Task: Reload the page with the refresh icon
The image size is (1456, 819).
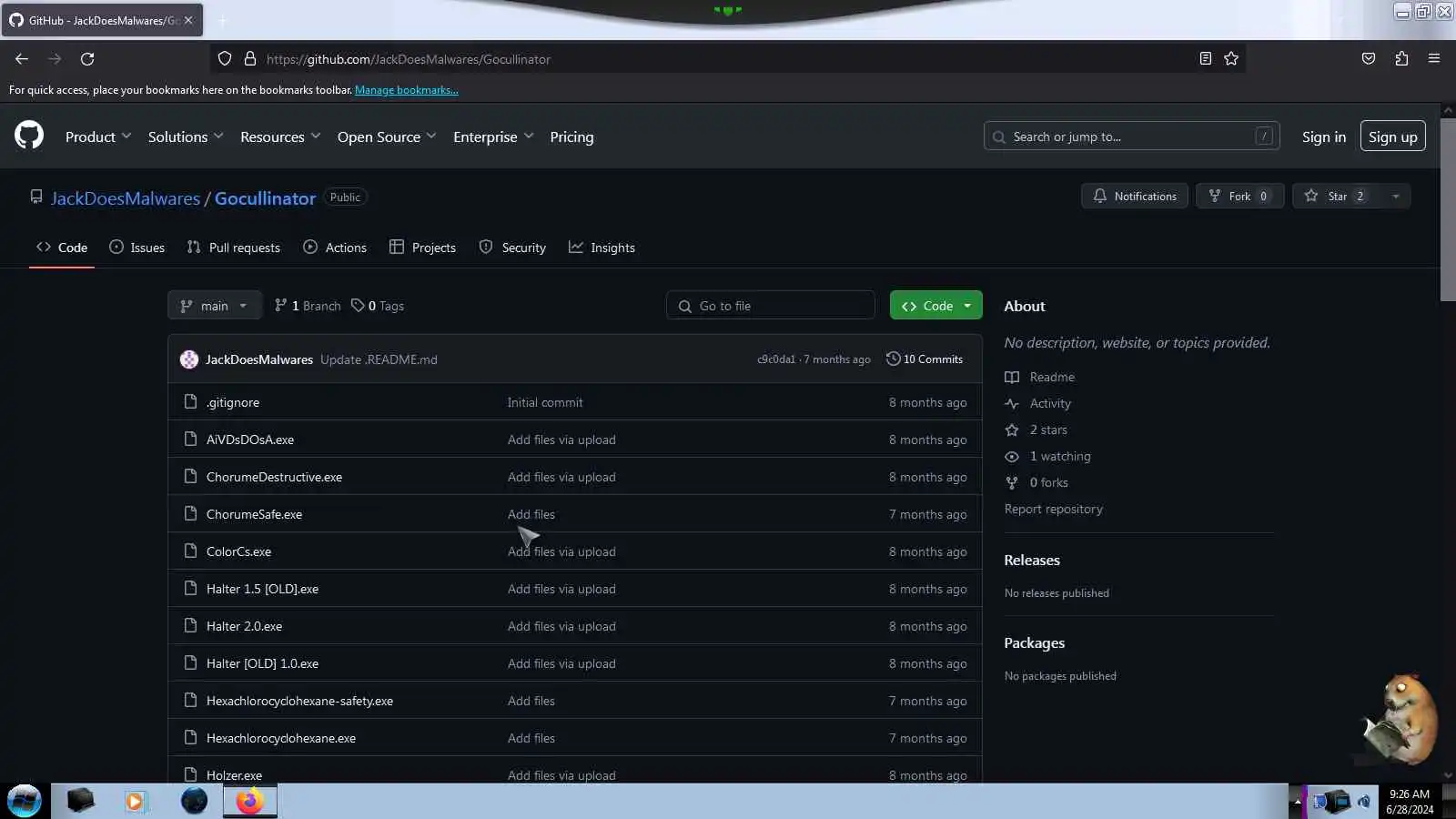Action: coord(87,59)
